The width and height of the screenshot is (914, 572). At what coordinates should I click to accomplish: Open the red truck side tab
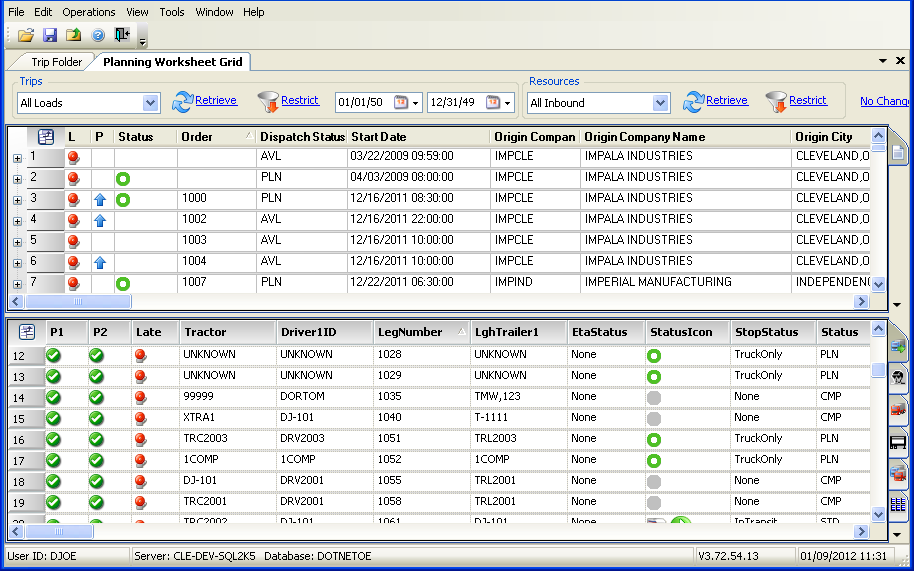pyautogui.click(x=898, y=409)
